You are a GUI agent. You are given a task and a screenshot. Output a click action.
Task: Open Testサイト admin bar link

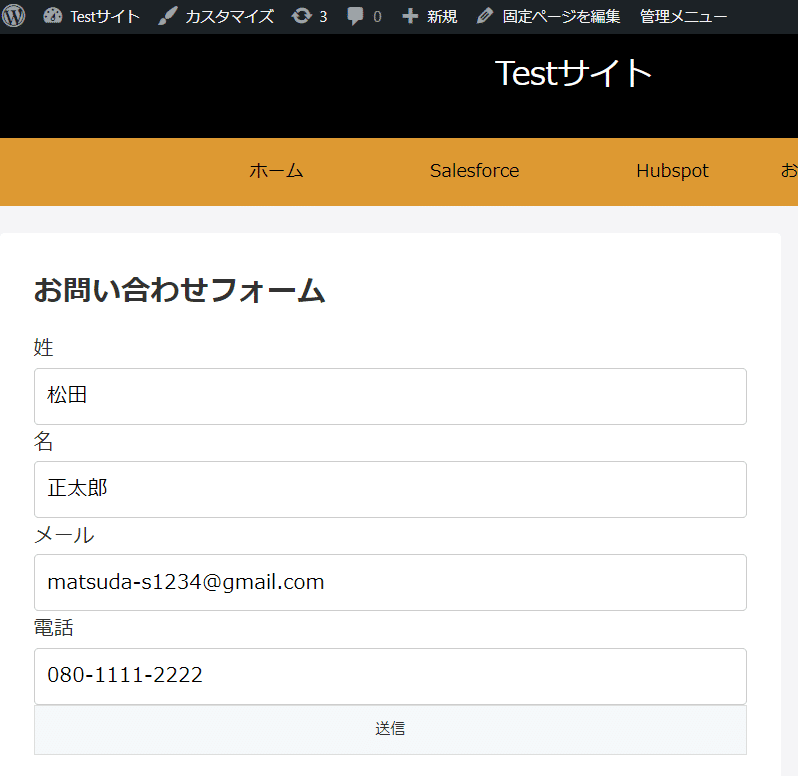pyautogui.click(x=105, y=16)
